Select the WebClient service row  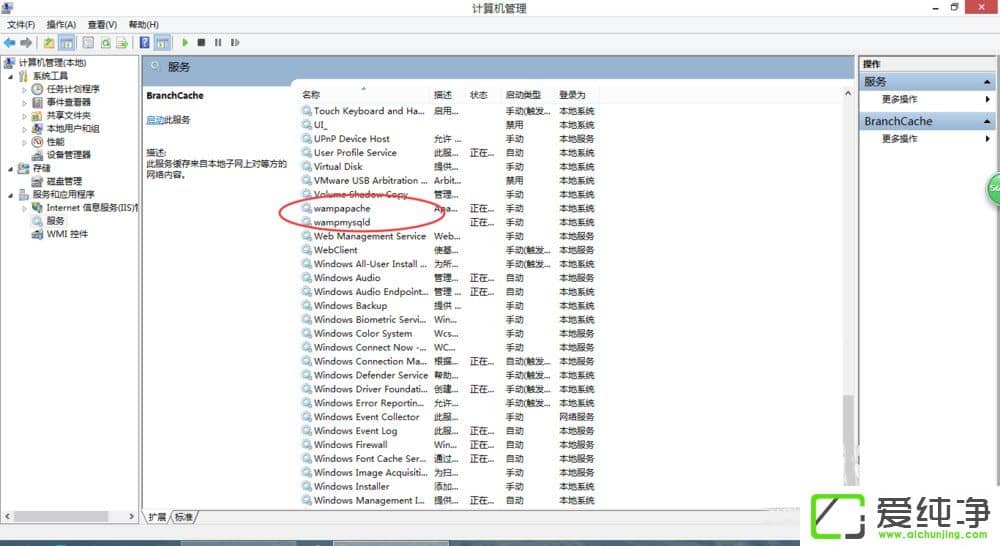(x=448, y=250)
